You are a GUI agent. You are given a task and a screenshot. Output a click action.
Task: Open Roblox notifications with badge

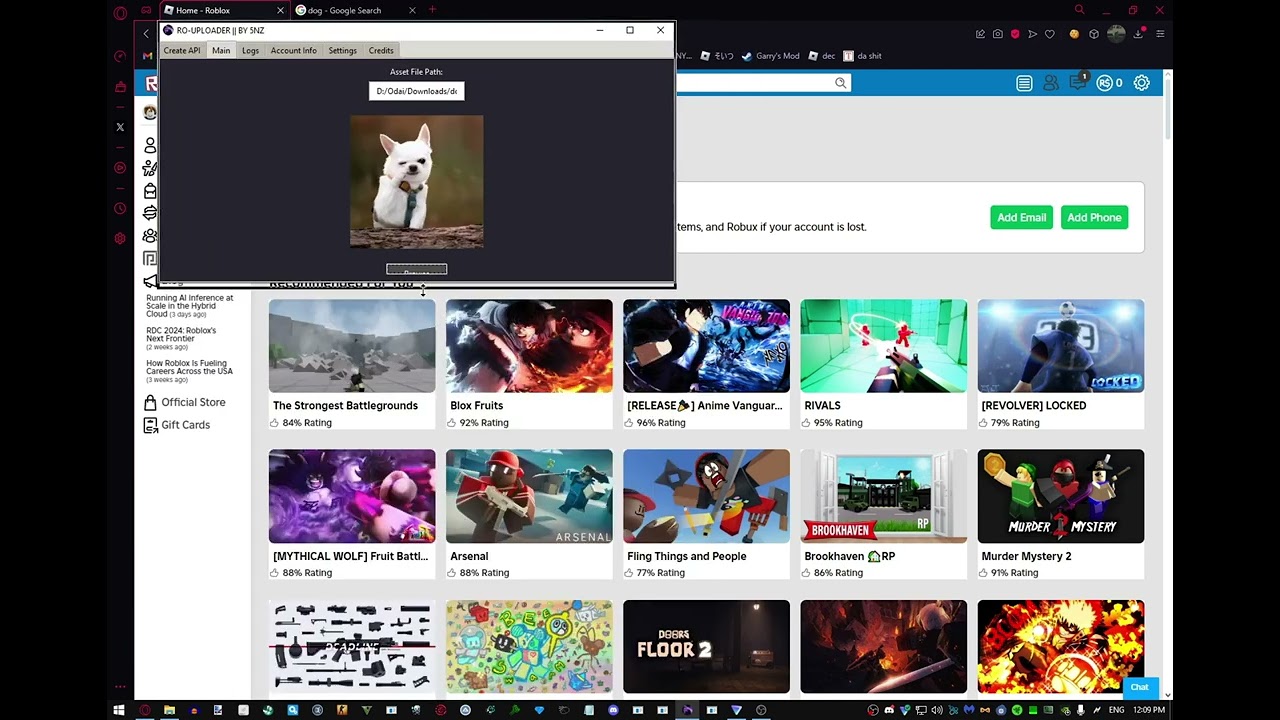click(x=1078, y=82)
